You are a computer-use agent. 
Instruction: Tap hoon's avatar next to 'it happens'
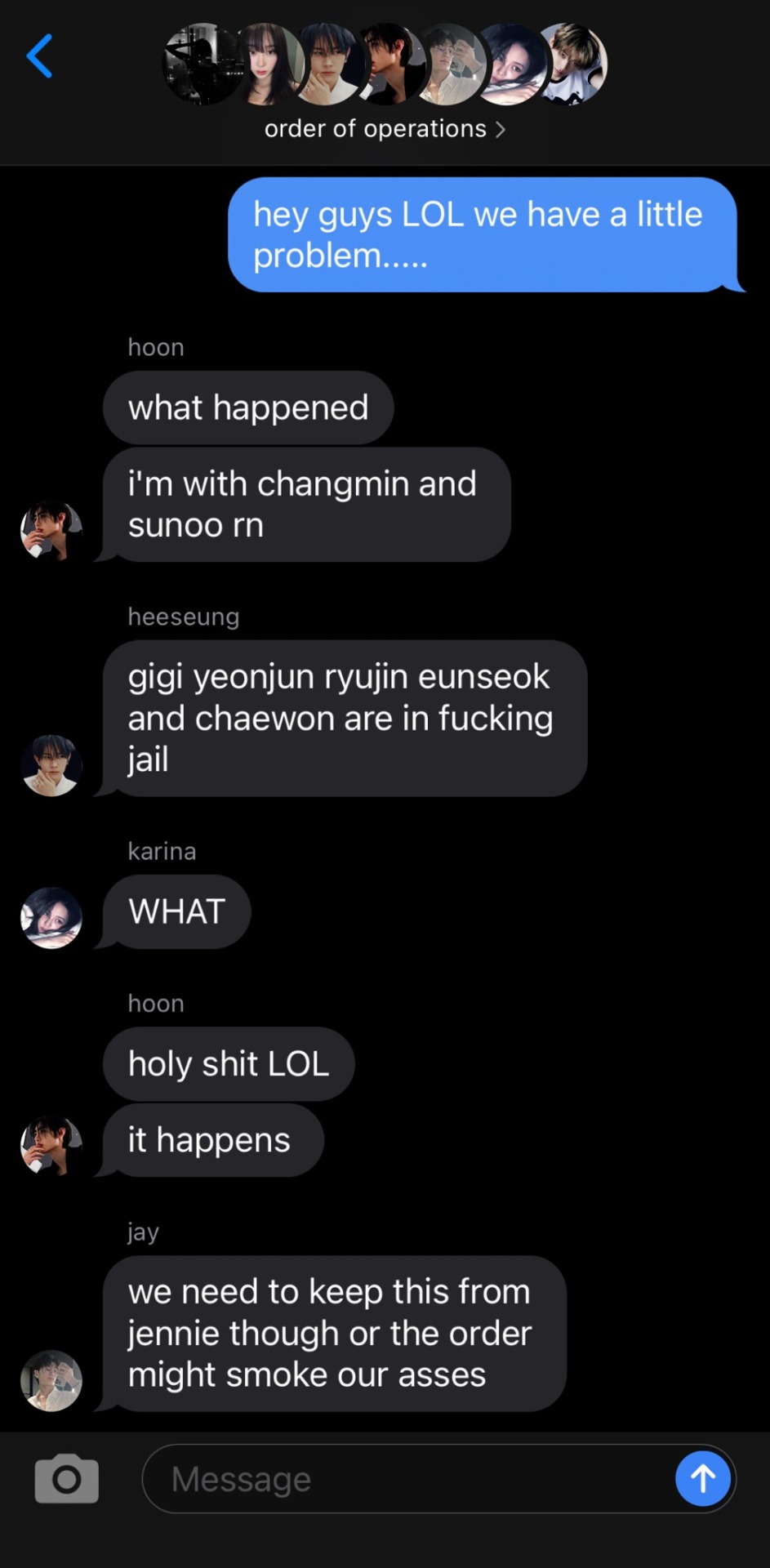coord(51,1146)
